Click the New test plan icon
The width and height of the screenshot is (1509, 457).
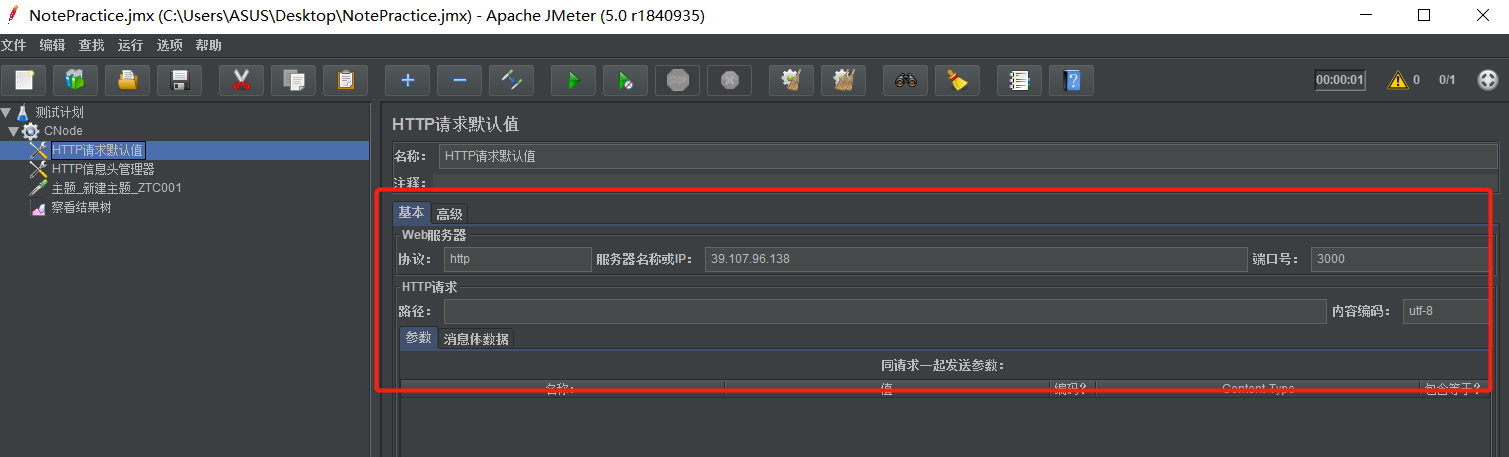pos(24,80)
